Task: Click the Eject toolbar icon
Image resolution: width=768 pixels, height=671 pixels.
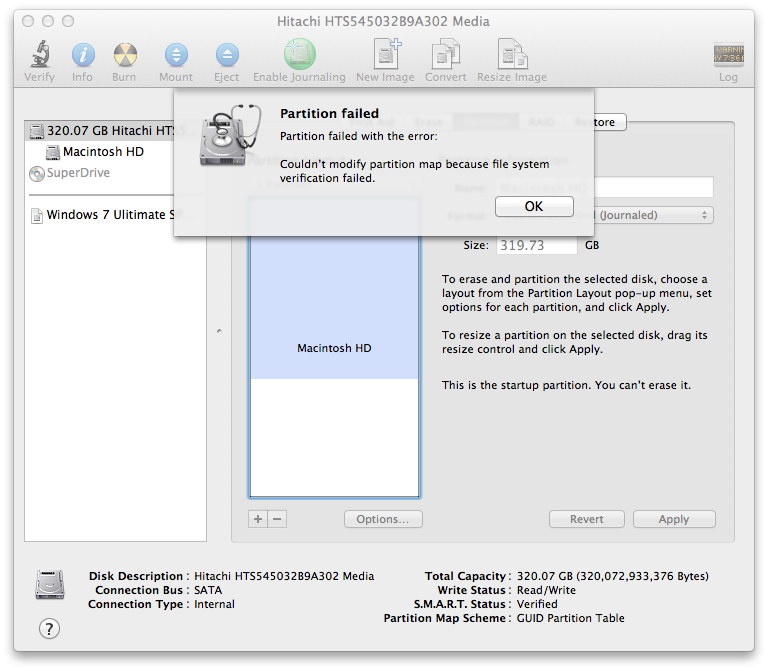Action: pos(227,54)
